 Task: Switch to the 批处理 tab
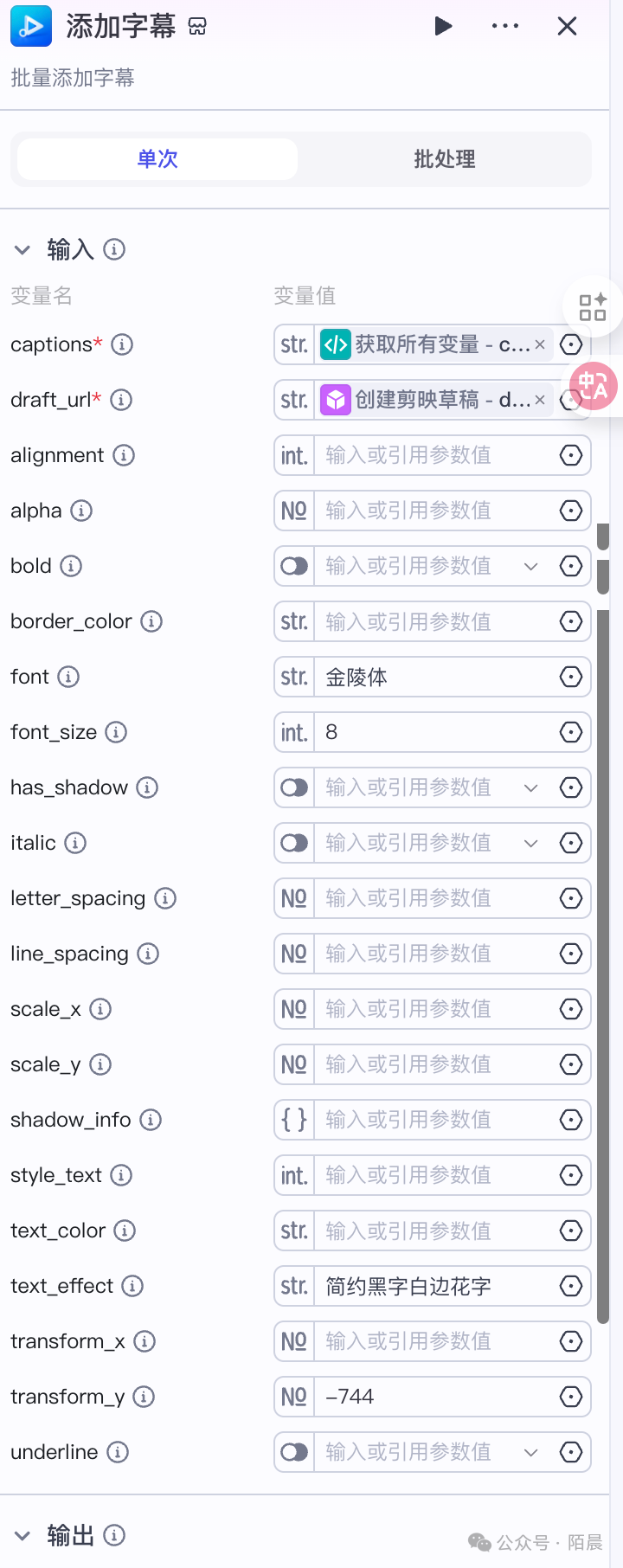[x=445, y=159]
